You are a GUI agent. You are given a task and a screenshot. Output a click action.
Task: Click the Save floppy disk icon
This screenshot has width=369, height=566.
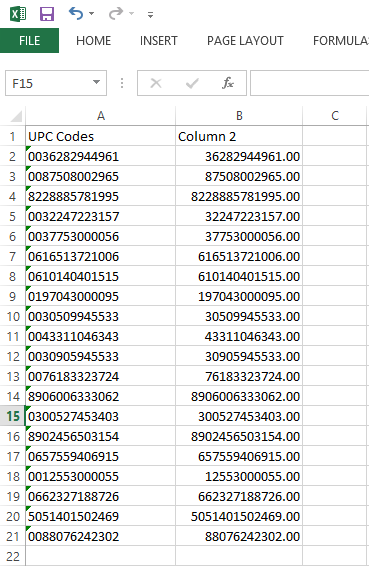point(47,14)
